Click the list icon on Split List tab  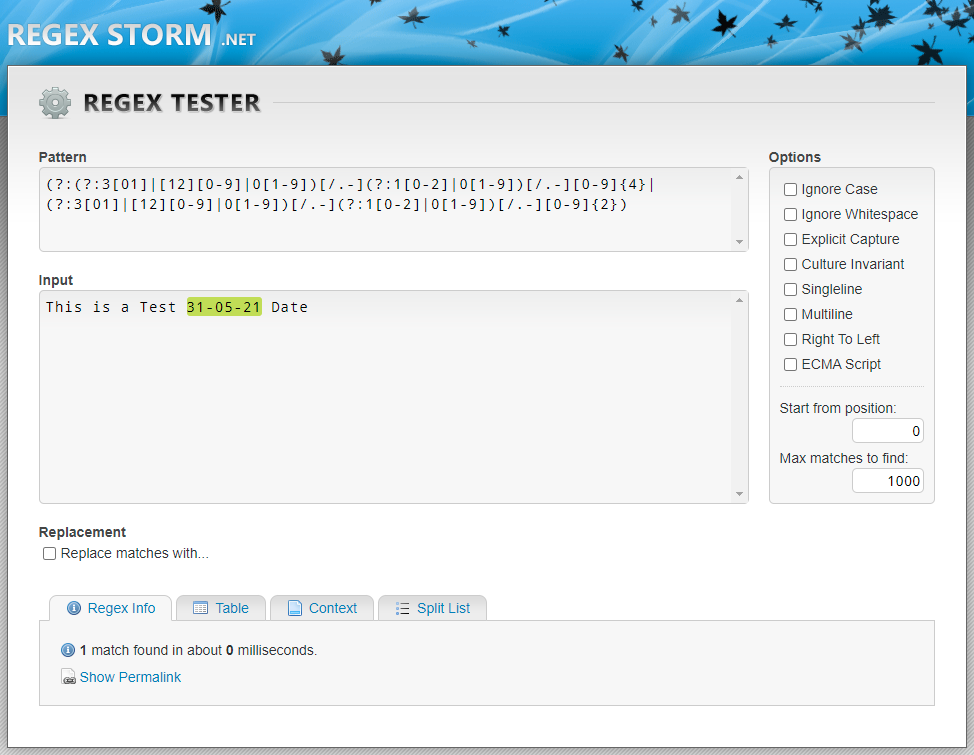click(402, 608)
